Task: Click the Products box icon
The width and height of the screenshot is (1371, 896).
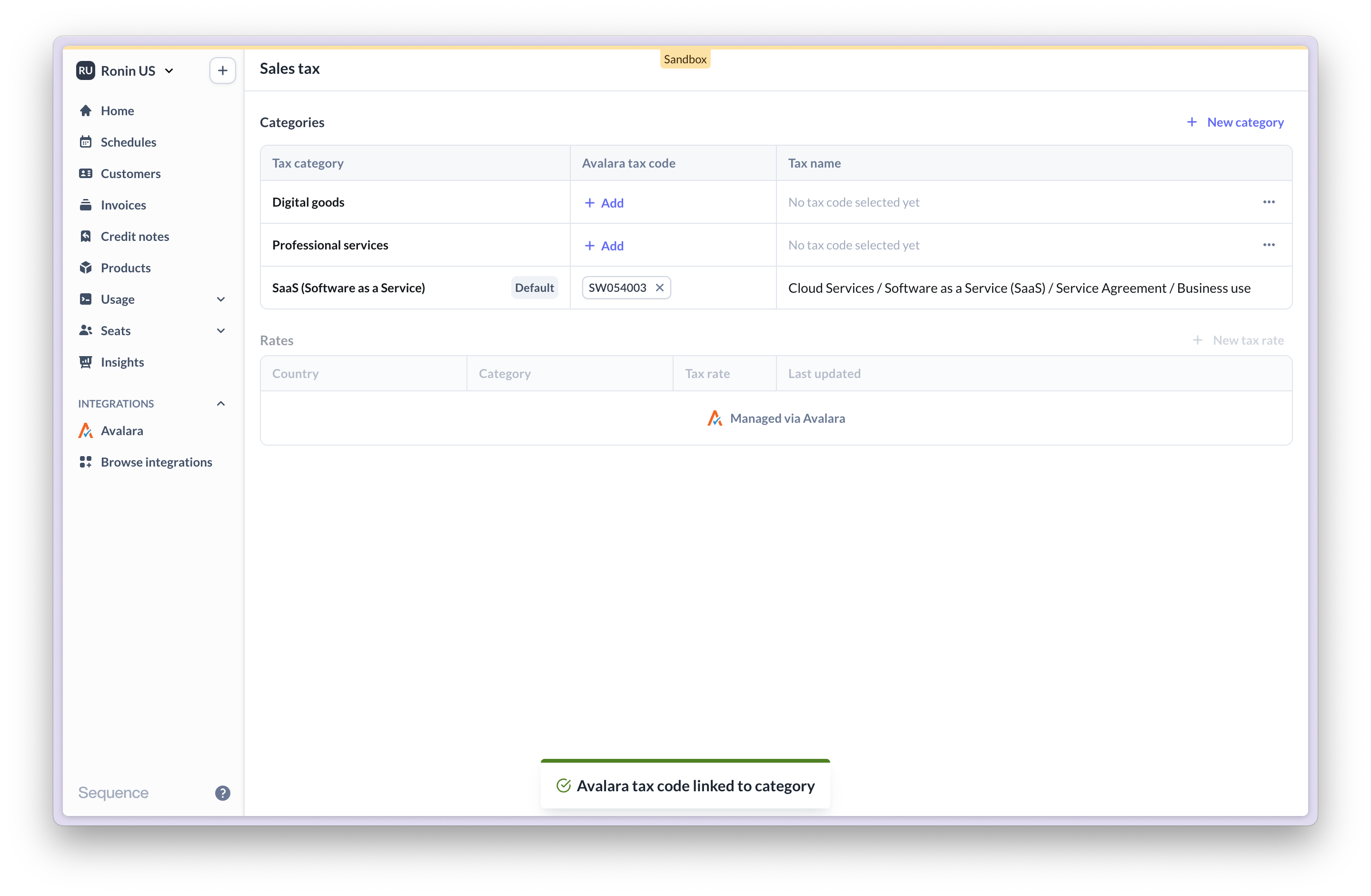Action: pos(86,268)
